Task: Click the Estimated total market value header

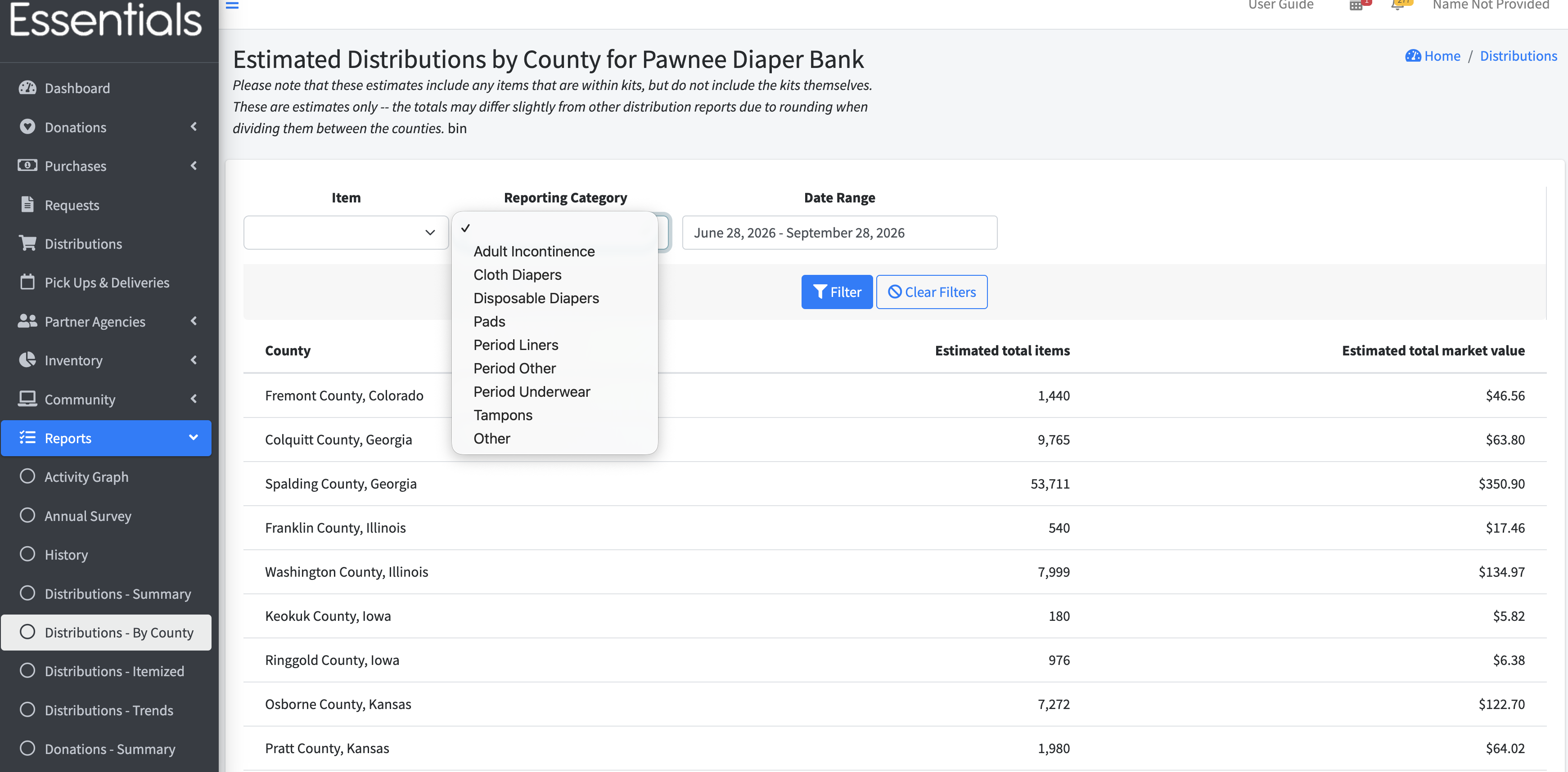Action: pyautogui.click(x=1433, y=350)
